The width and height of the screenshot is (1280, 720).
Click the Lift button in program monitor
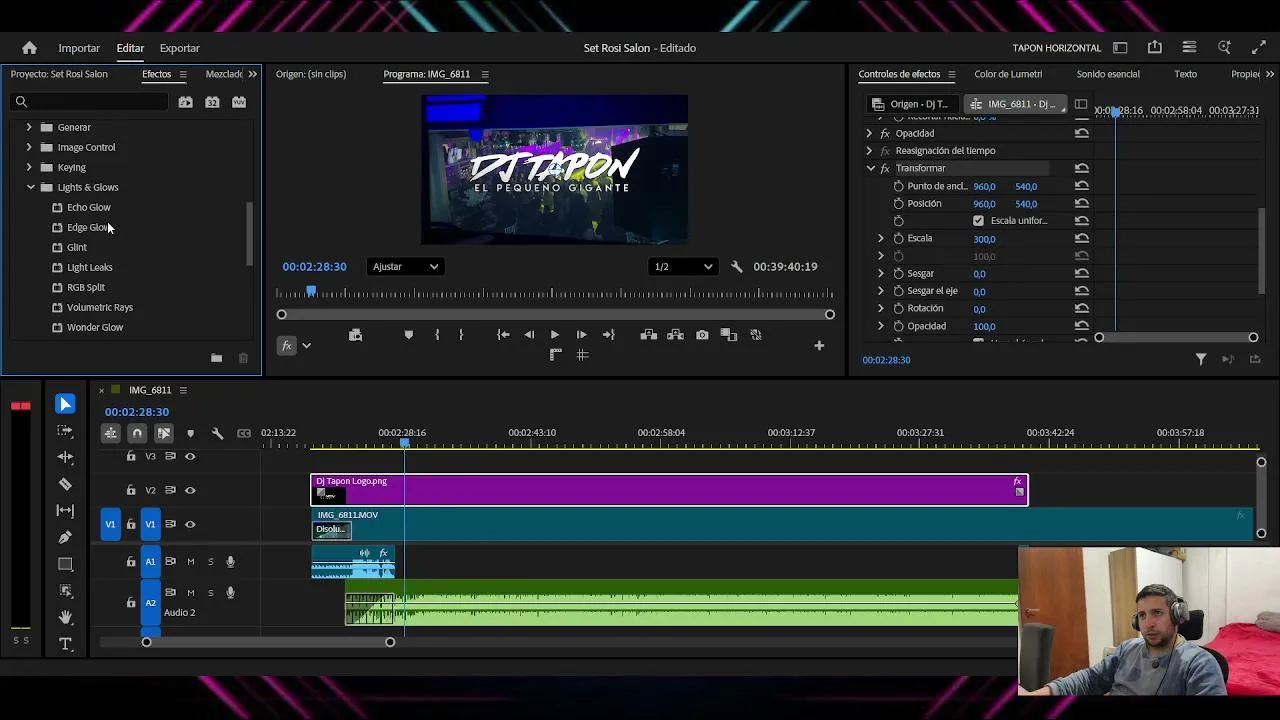[x=648, y=335]
